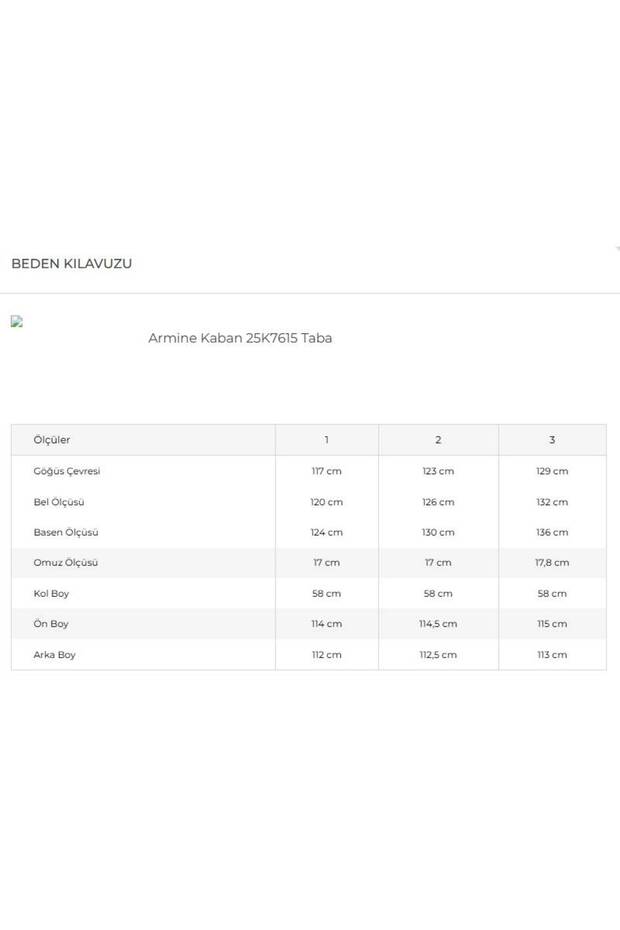Click the 136 cm hip measurement cell
Image resolution: width=620 pixels, height=930 pixels.
point(551,533)
